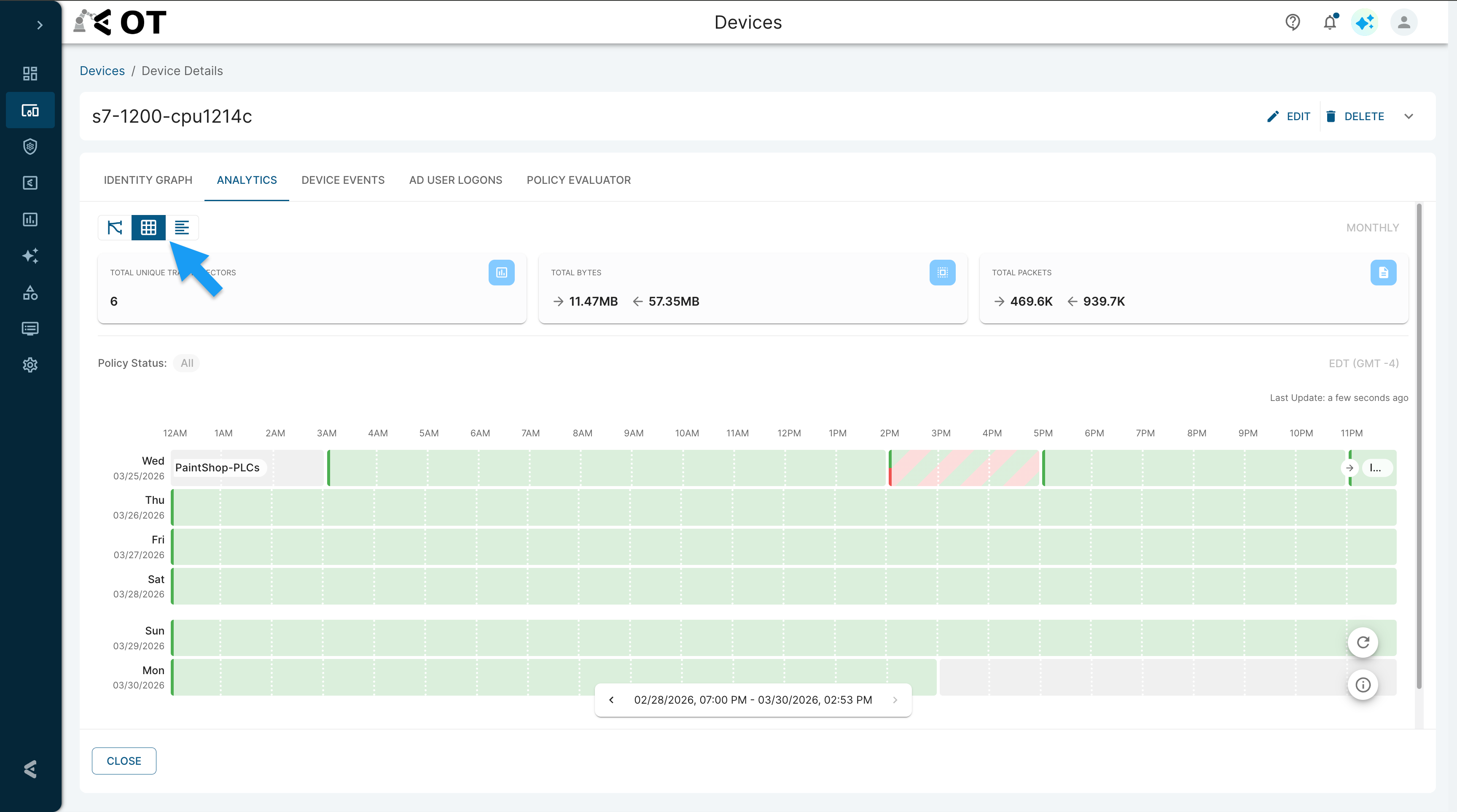Open the dashboard icon in sidebar
This screenshot has width=1457, height=812.
(30, 73)
